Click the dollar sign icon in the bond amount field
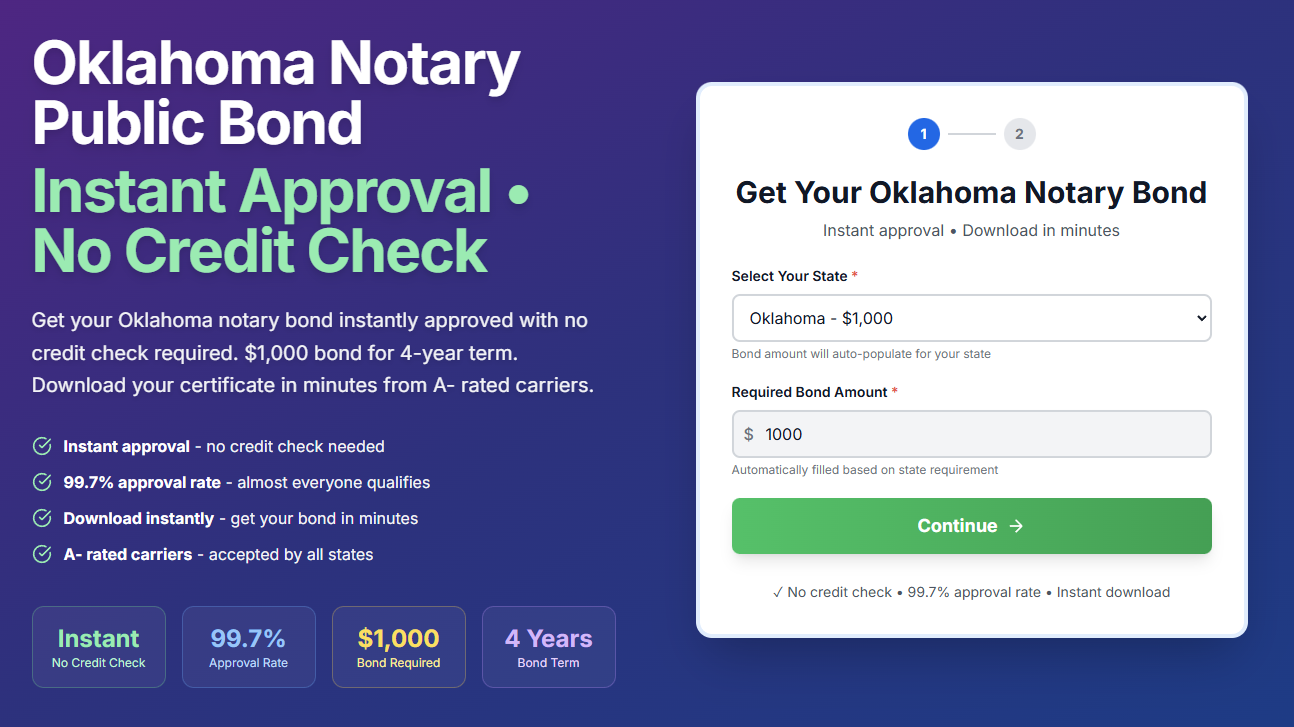The height and width of the screenshot is (727, 1294). coord(749,435)
